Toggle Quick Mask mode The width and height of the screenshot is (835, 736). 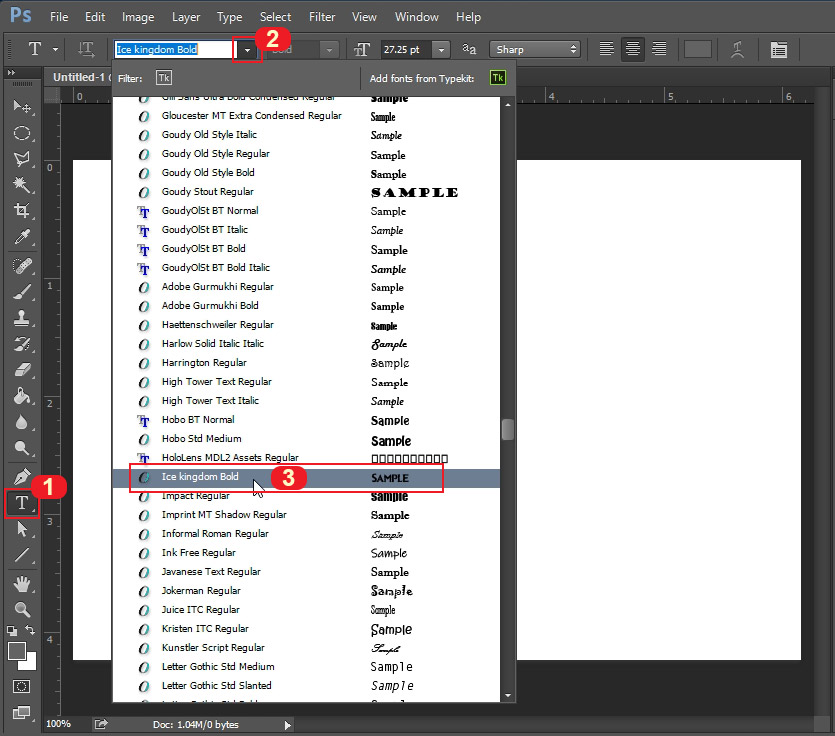point(21,686)
